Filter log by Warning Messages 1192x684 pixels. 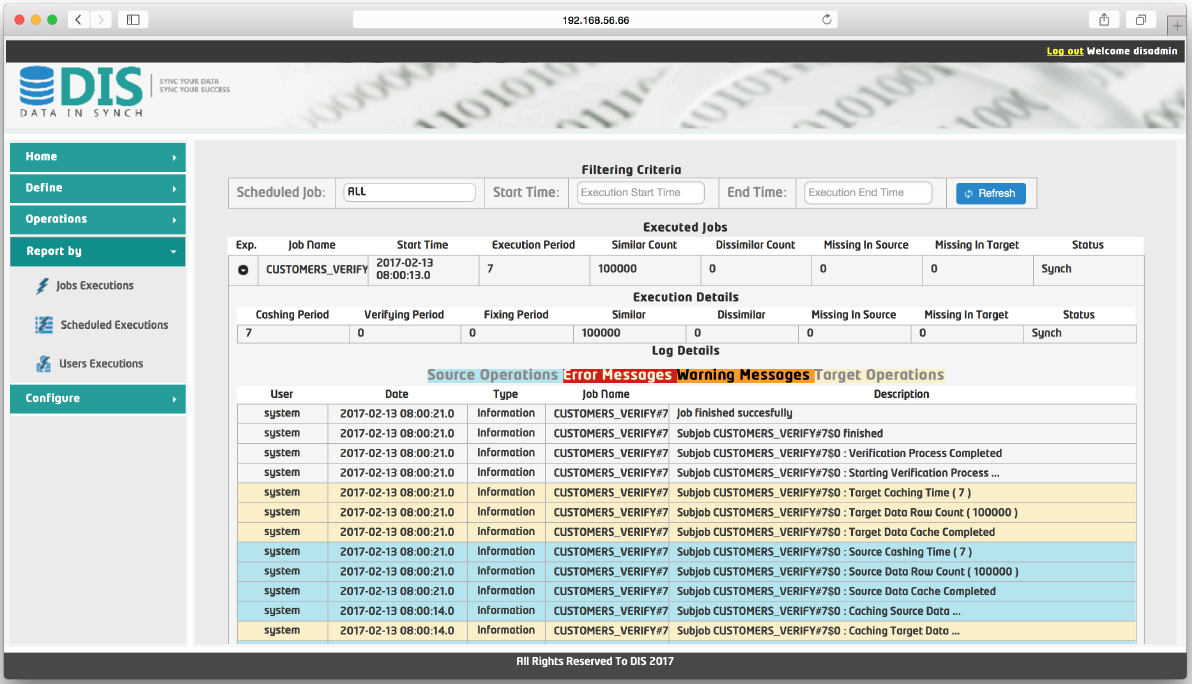pos(743,375)
